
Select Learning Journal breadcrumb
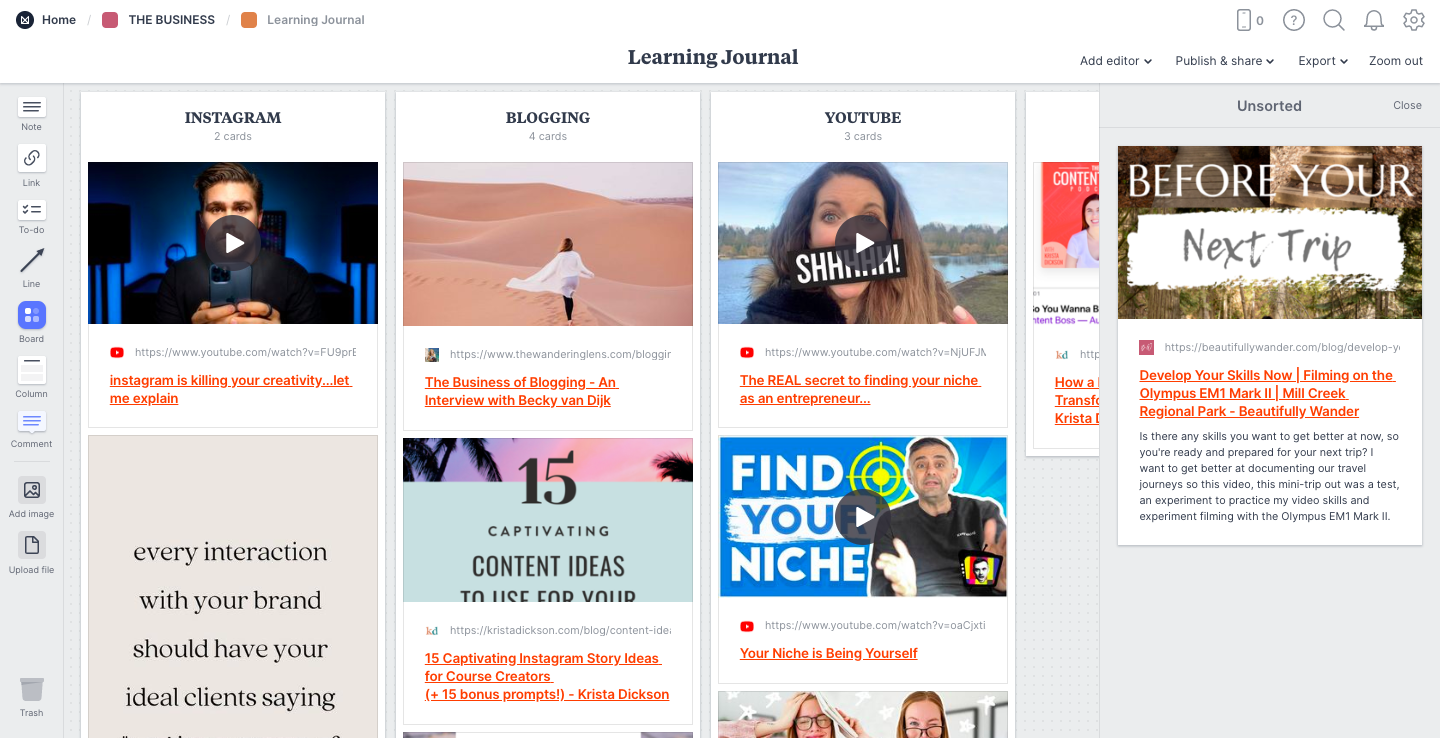point(316,20)
